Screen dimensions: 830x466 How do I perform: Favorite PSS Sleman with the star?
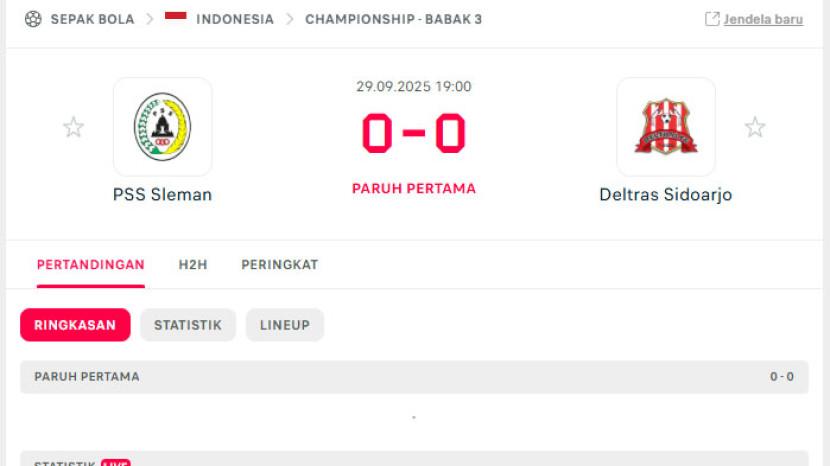(x=73, y=127)
